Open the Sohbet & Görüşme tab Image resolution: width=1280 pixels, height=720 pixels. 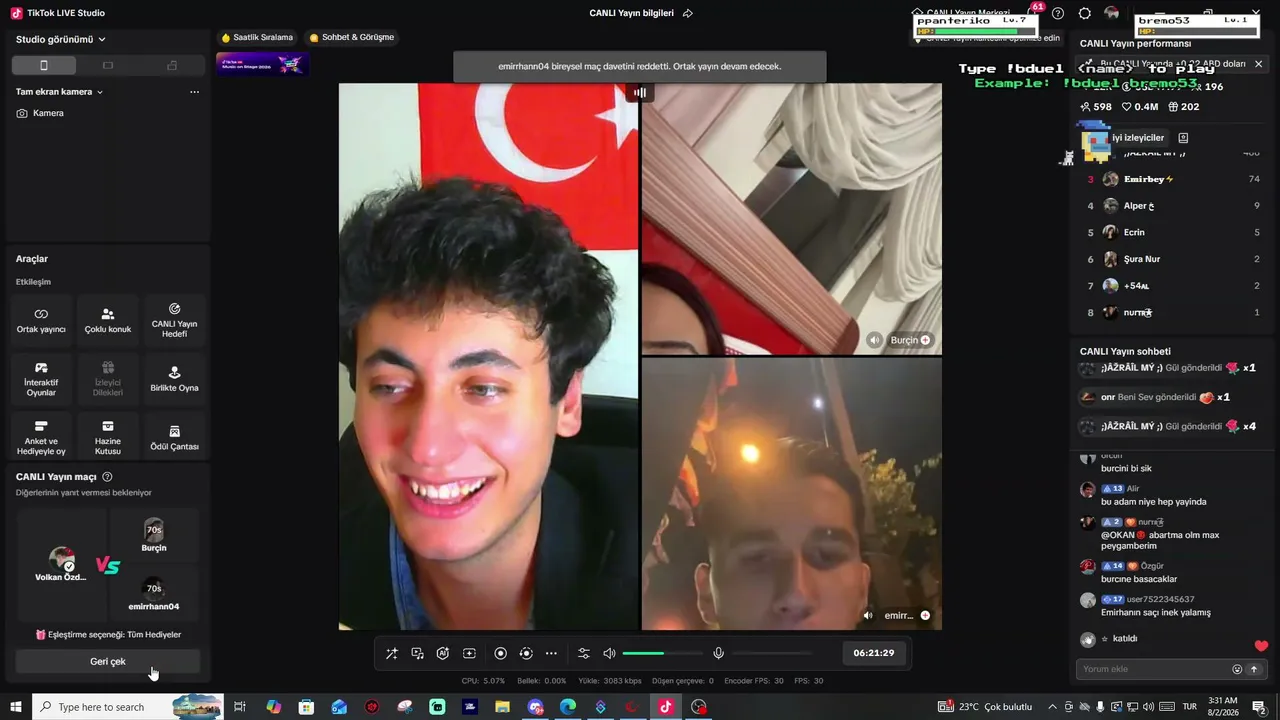coord(352,38)
